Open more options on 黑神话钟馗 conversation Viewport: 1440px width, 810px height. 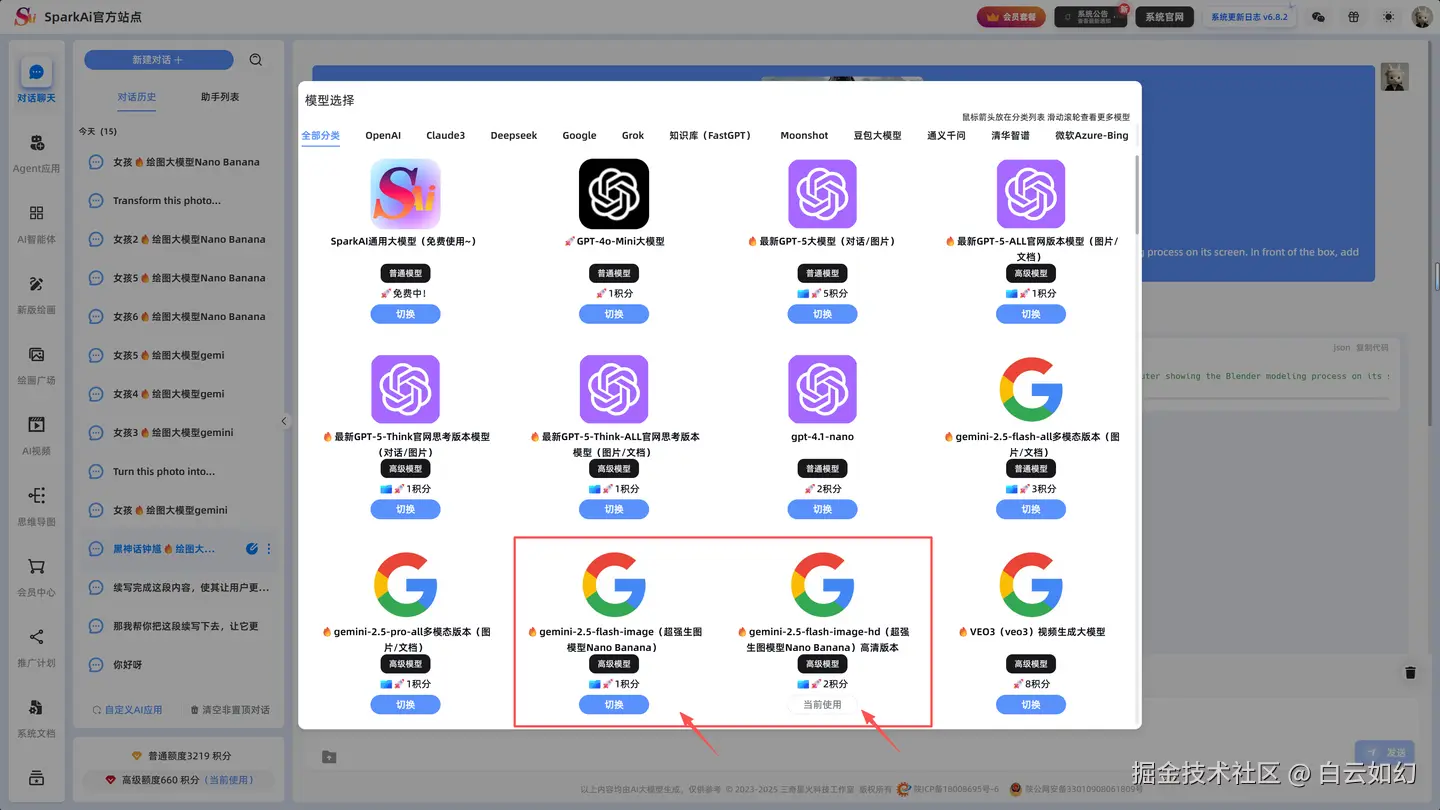[x=269, y=549]
